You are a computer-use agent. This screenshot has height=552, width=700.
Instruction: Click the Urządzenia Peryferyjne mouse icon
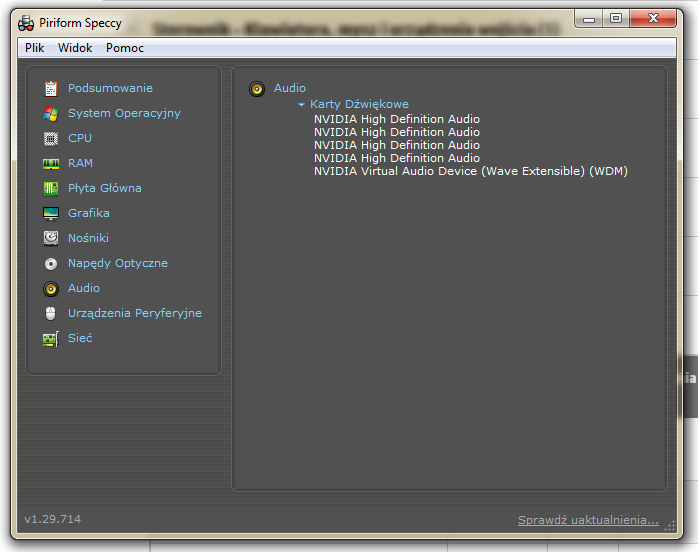click(x=51, y=314)
